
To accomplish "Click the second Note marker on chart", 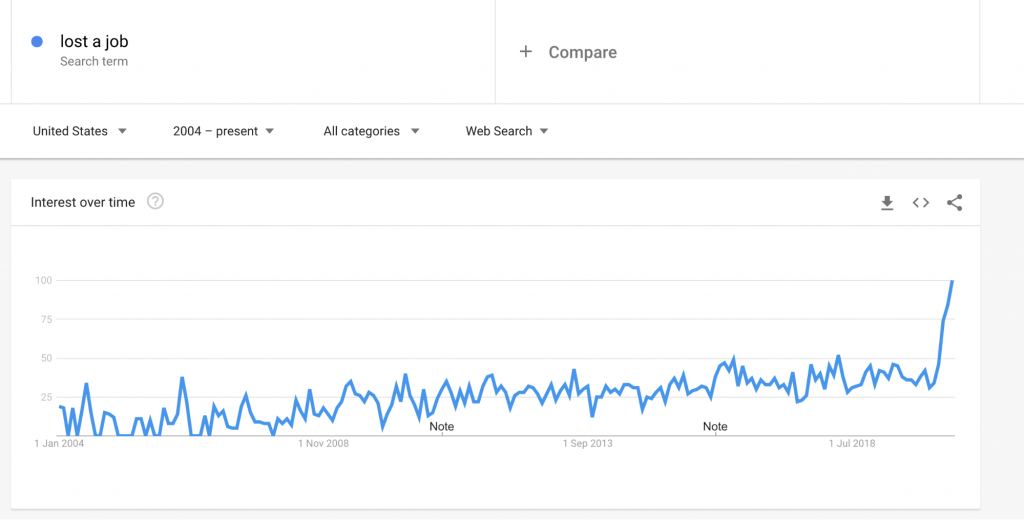I will tap(715, 426).
